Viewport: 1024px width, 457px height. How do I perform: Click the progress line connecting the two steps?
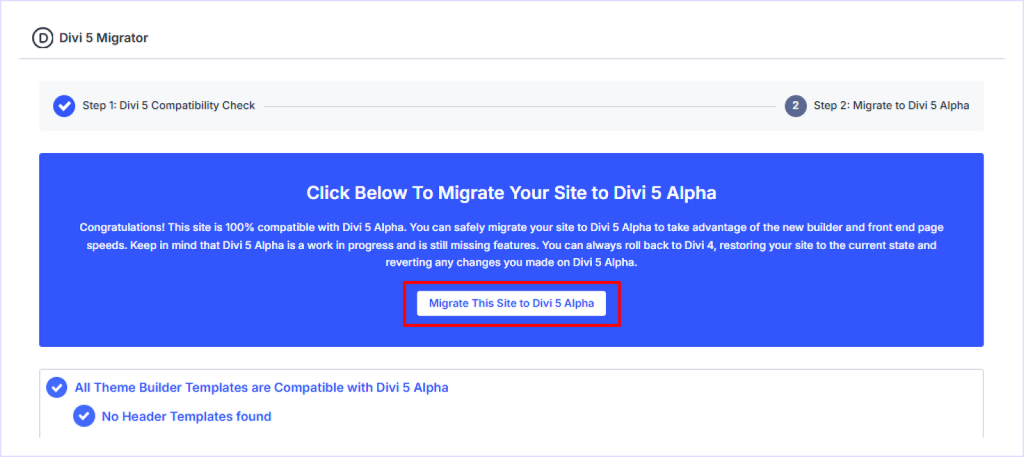(519, 106)
